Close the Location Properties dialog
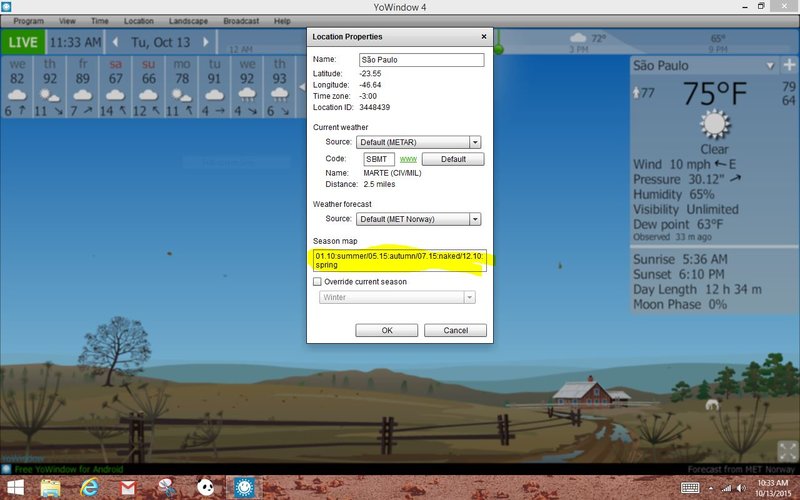This screenshot has width=800, height=500. pyautogui.click(x=484, y=37)
